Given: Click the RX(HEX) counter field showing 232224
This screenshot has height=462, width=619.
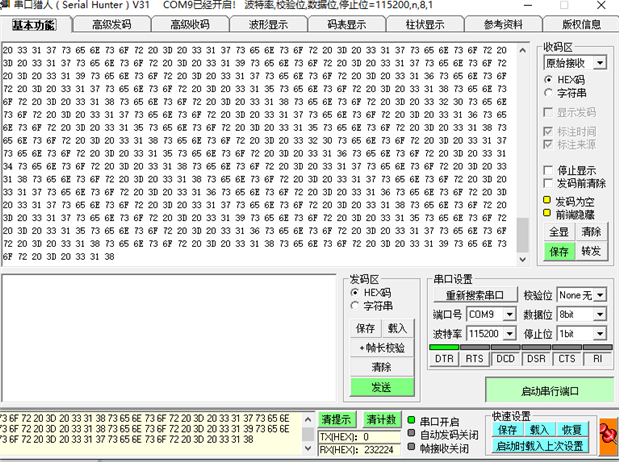Looking at the screenshot, I should 359,449.
